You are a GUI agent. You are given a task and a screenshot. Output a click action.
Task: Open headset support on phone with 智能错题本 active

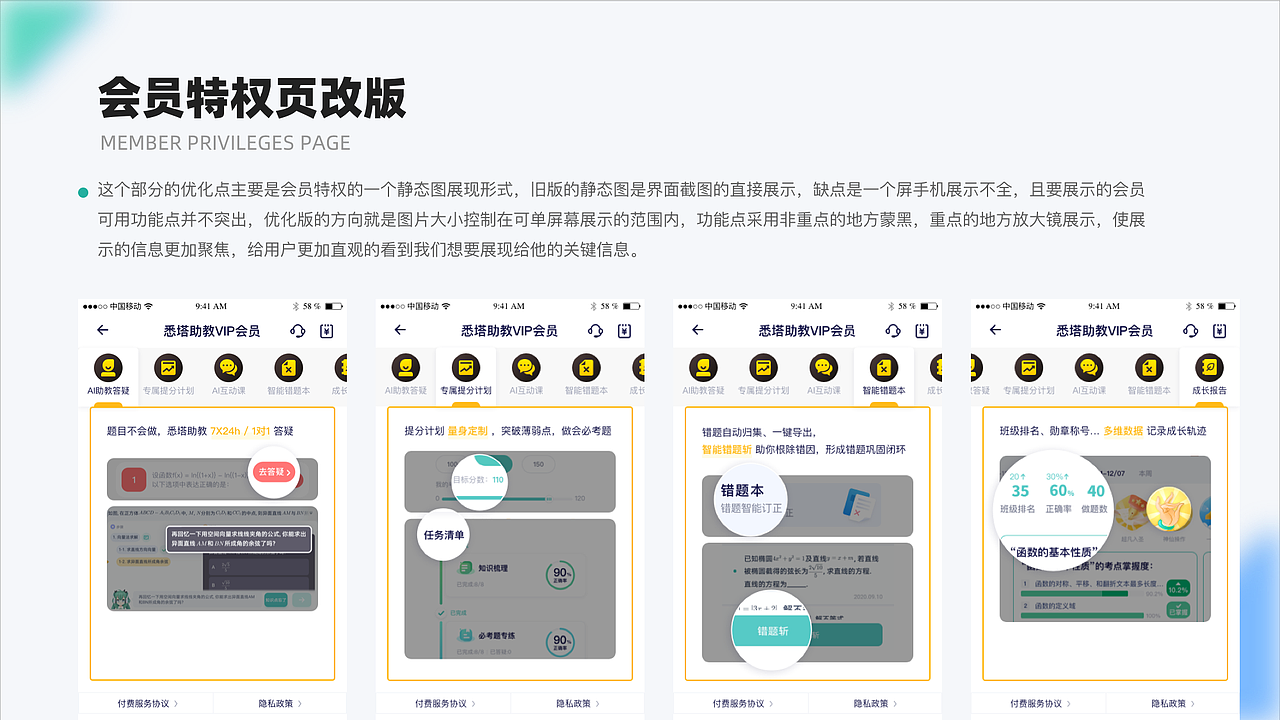click(893, 331)
